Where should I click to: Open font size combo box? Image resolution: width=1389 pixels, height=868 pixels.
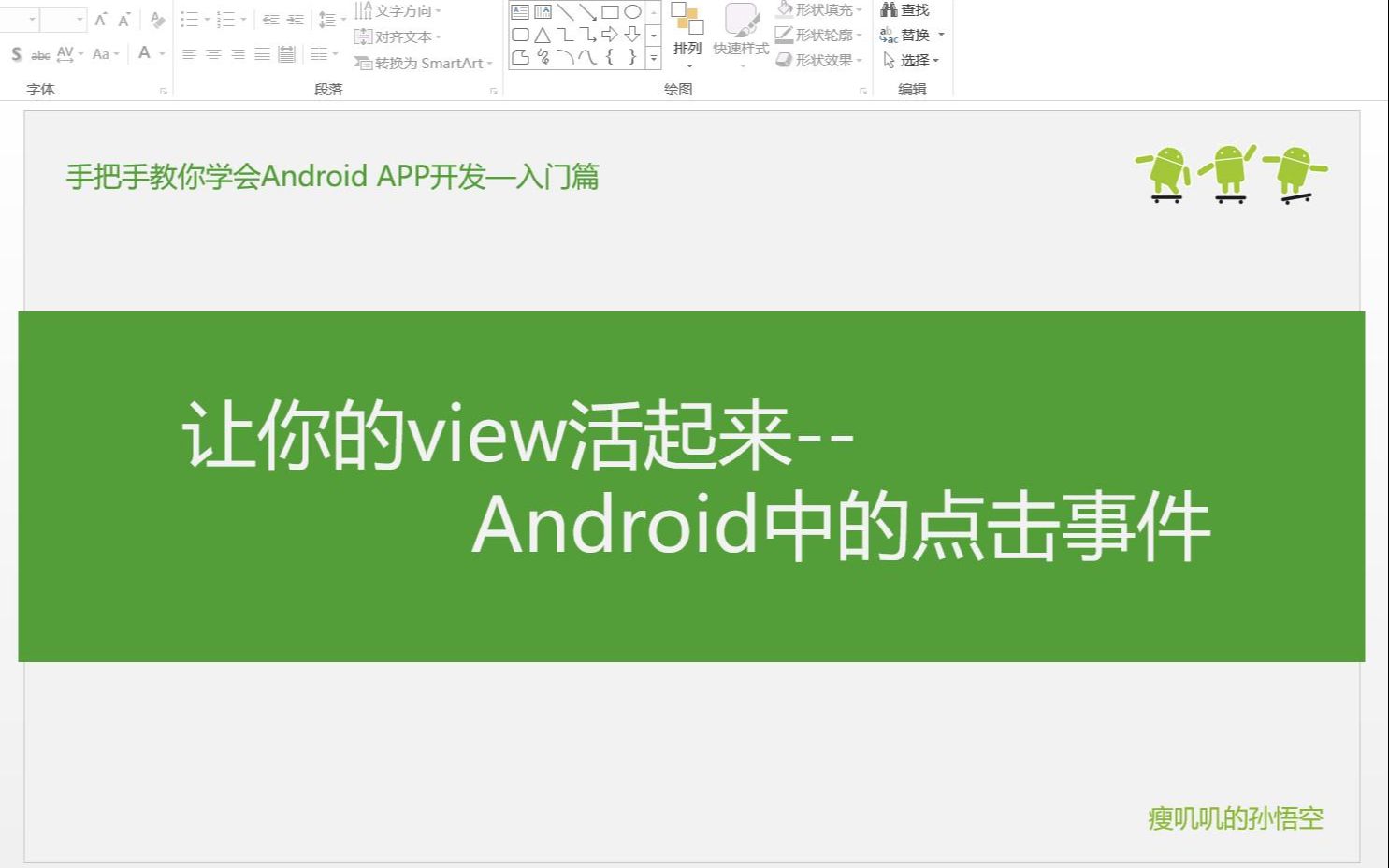[64, 20]
